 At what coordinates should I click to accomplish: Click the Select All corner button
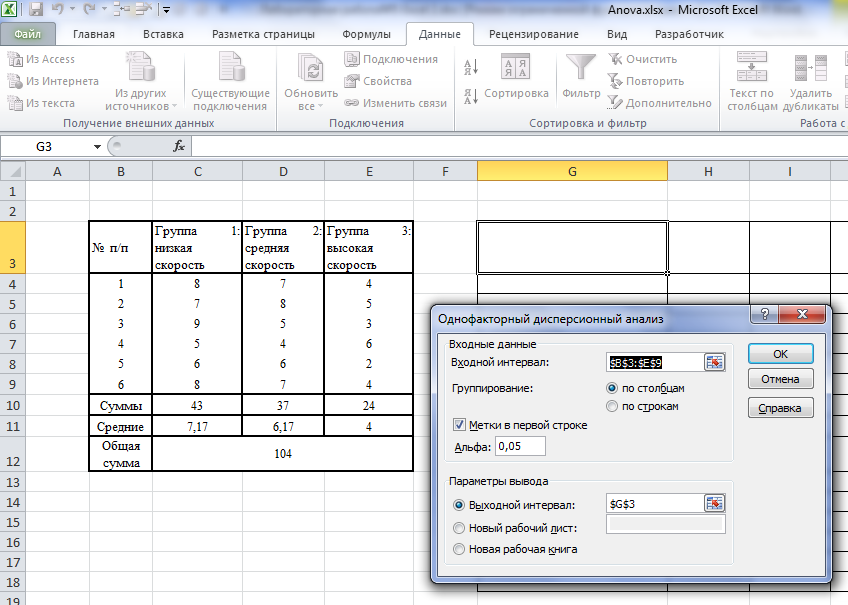click(x=13, y=171)
